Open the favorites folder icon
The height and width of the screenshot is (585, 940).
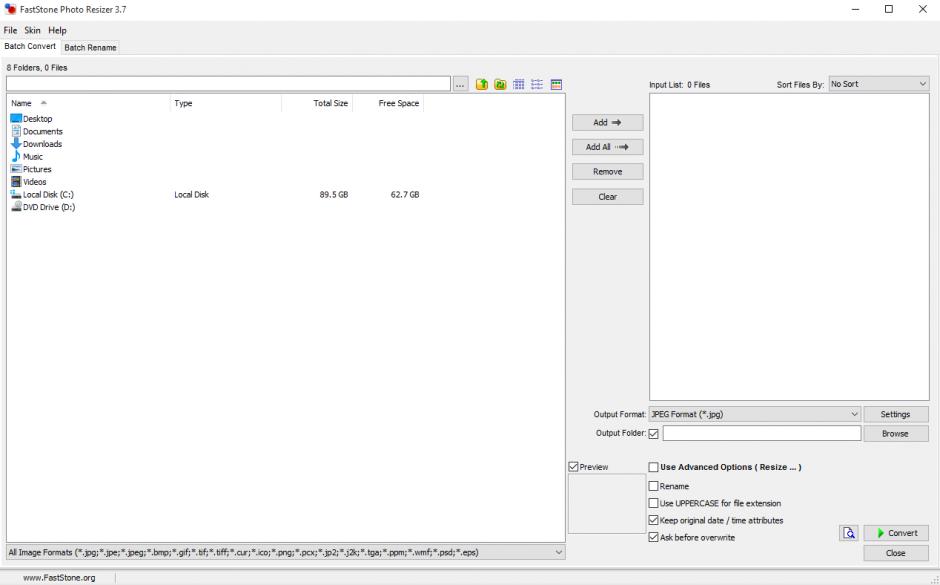tap(500, 85)
